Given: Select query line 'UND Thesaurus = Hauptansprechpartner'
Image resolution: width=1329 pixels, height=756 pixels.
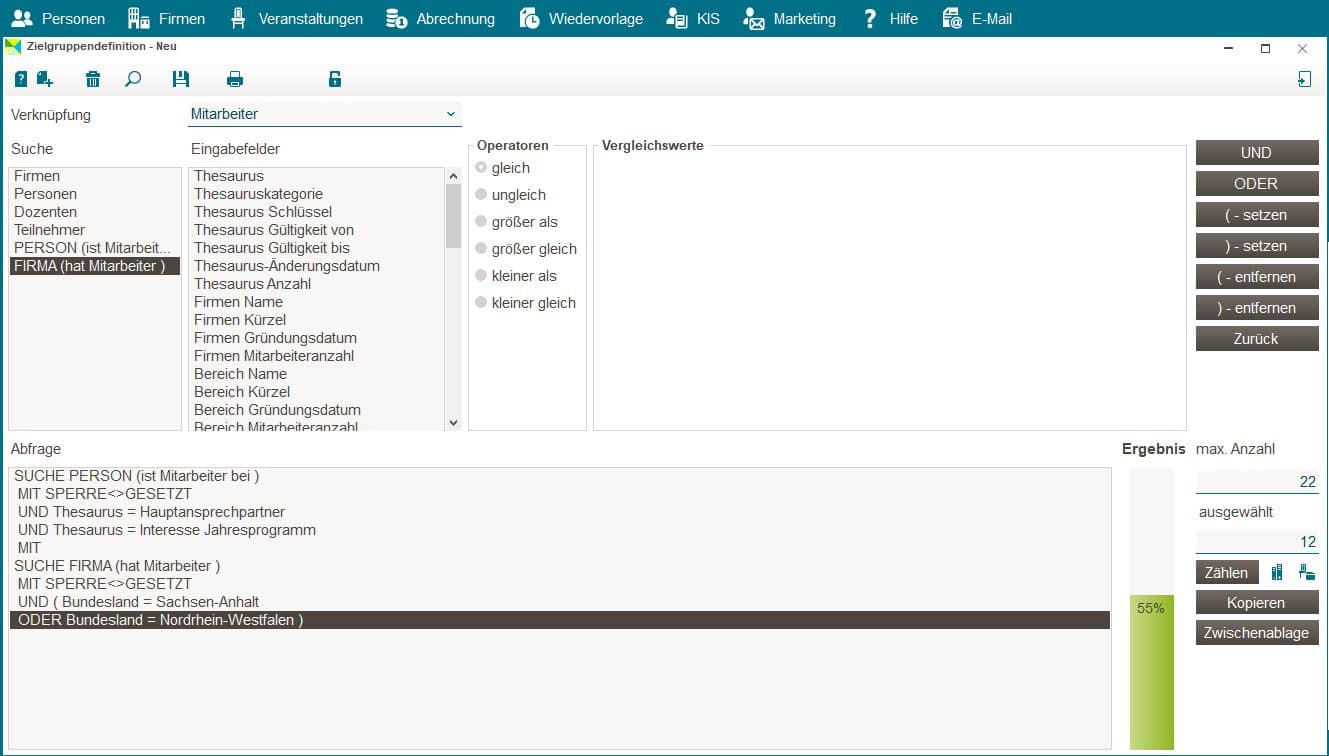Looking at the screenshot, I should [560, 512].
